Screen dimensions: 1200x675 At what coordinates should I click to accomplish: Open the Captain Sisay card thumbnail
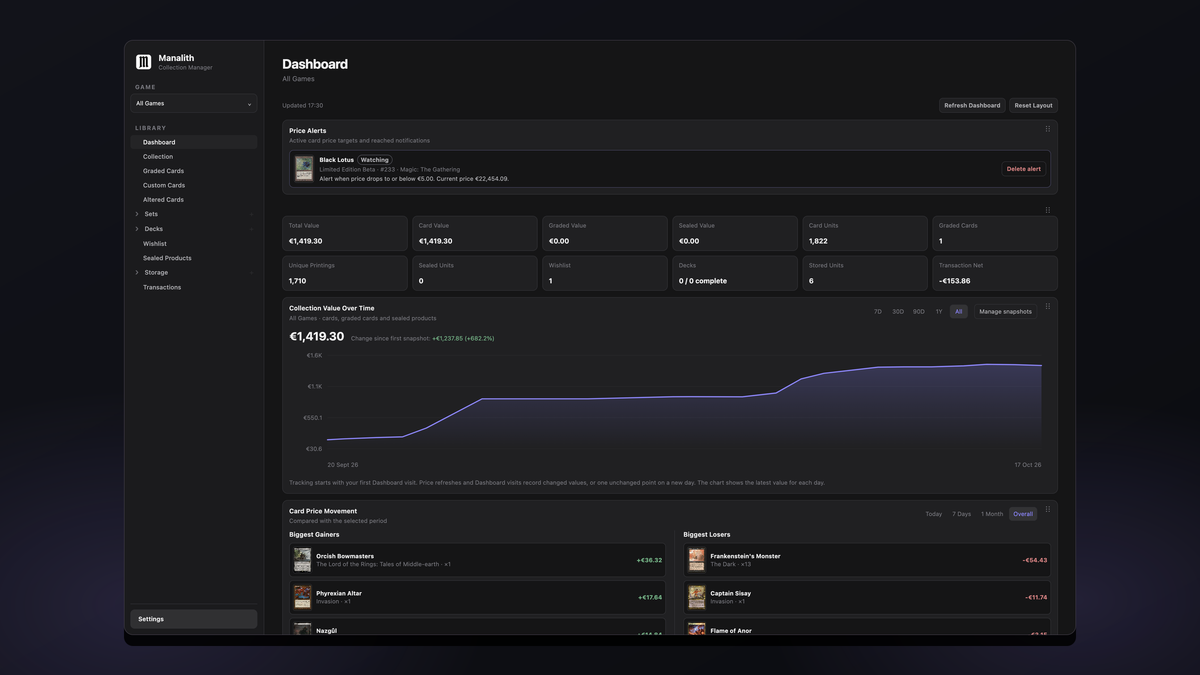(x=696, y=597)
